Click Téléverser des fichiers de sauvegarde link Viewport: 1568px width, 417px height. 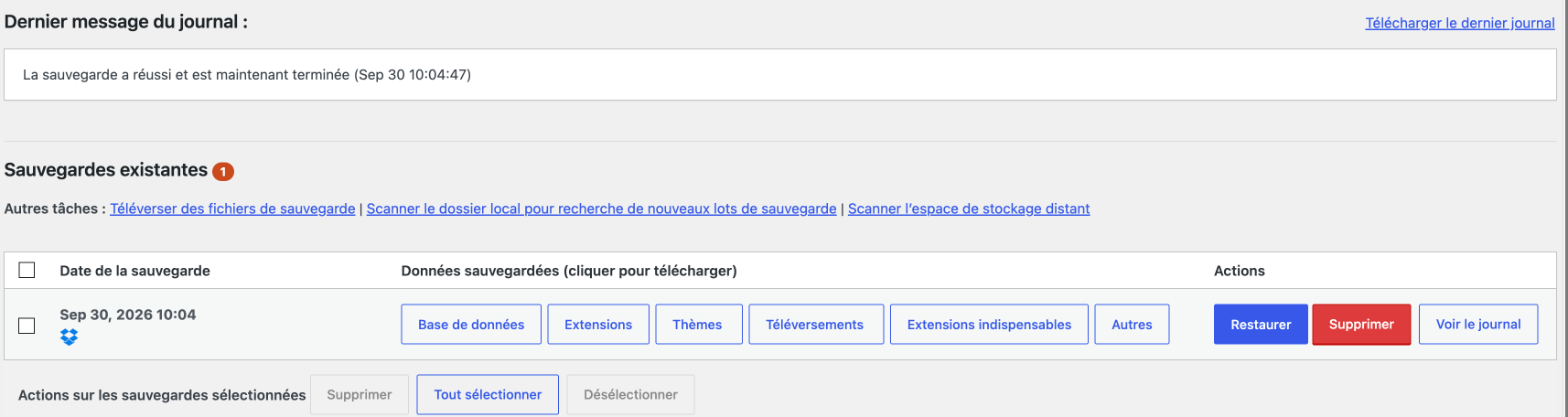(x=232, y=209)
